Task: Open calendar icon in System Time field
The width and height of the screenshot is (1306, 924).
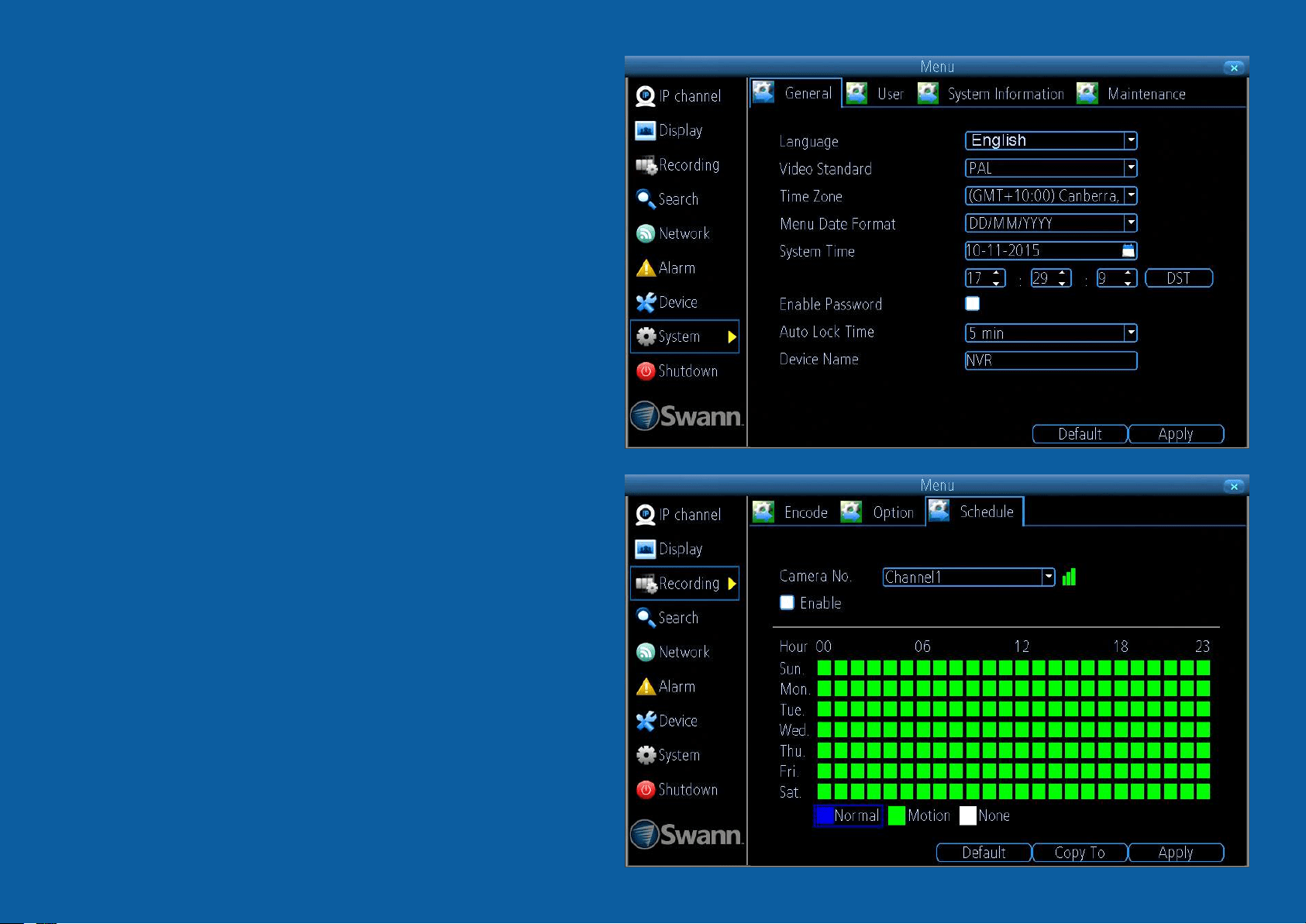Action: pos(1129,250)
